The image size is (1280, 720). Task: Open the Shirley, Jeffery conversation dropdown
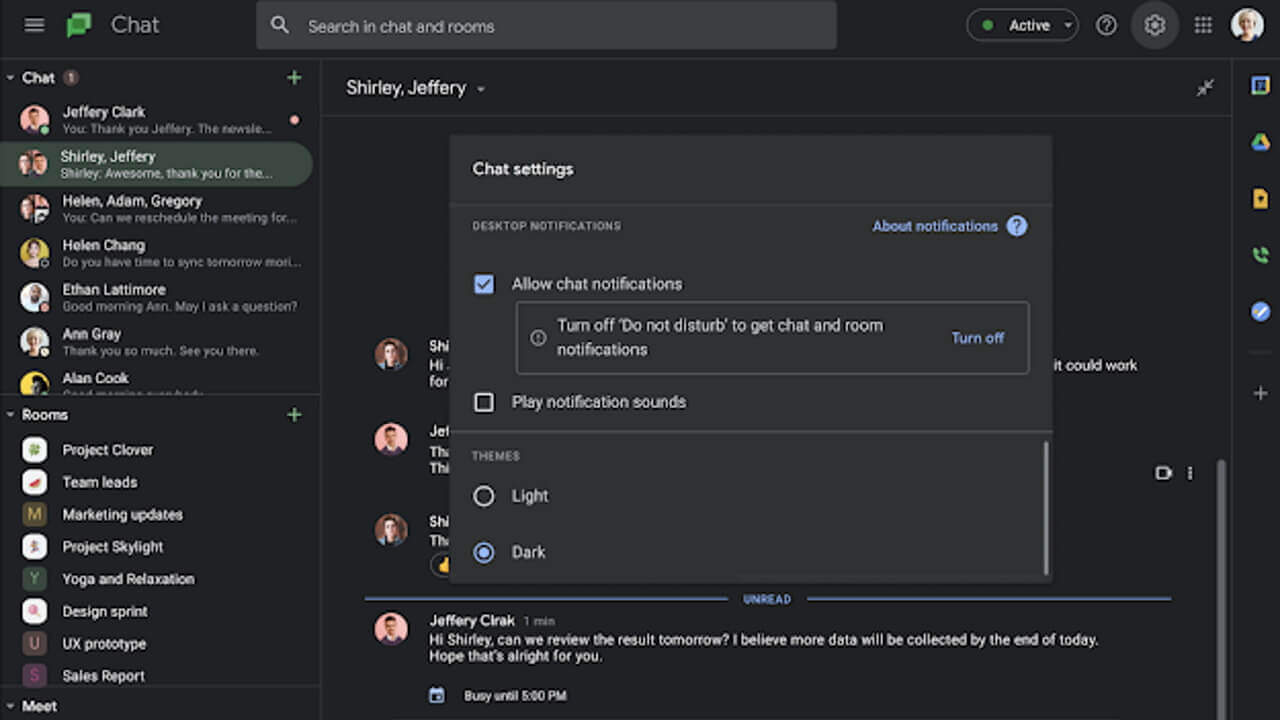point(481,88)
